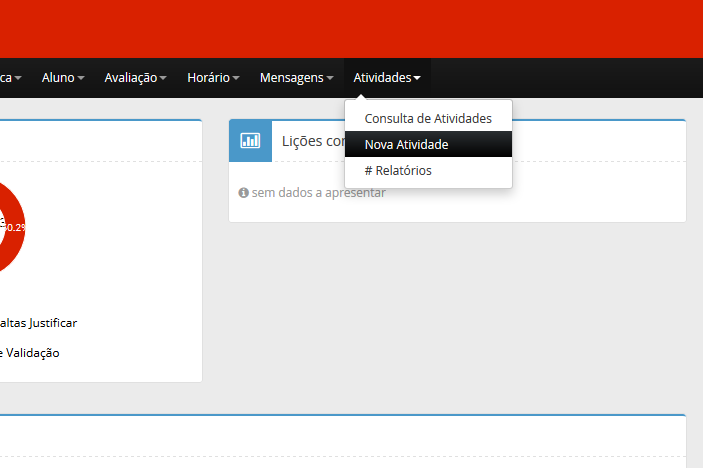Select Consulta de Atividades from the menu
The height and width of the screenshot is (468, 703).
428,118
